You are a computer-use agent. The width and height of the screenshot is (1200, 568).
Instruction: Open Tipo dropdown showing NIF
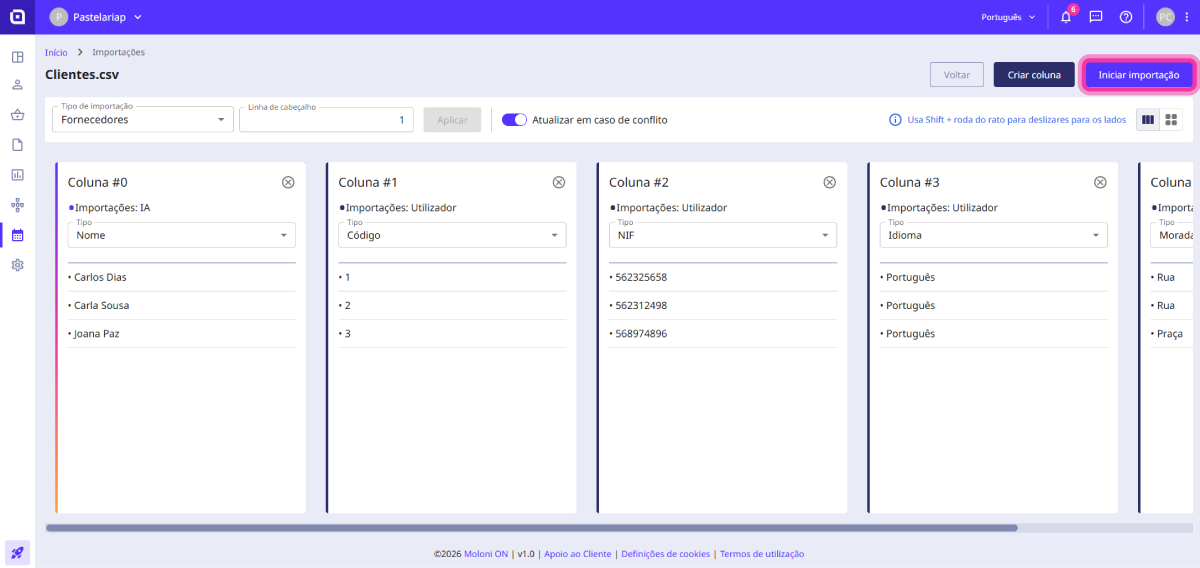(x=723, y=235)
